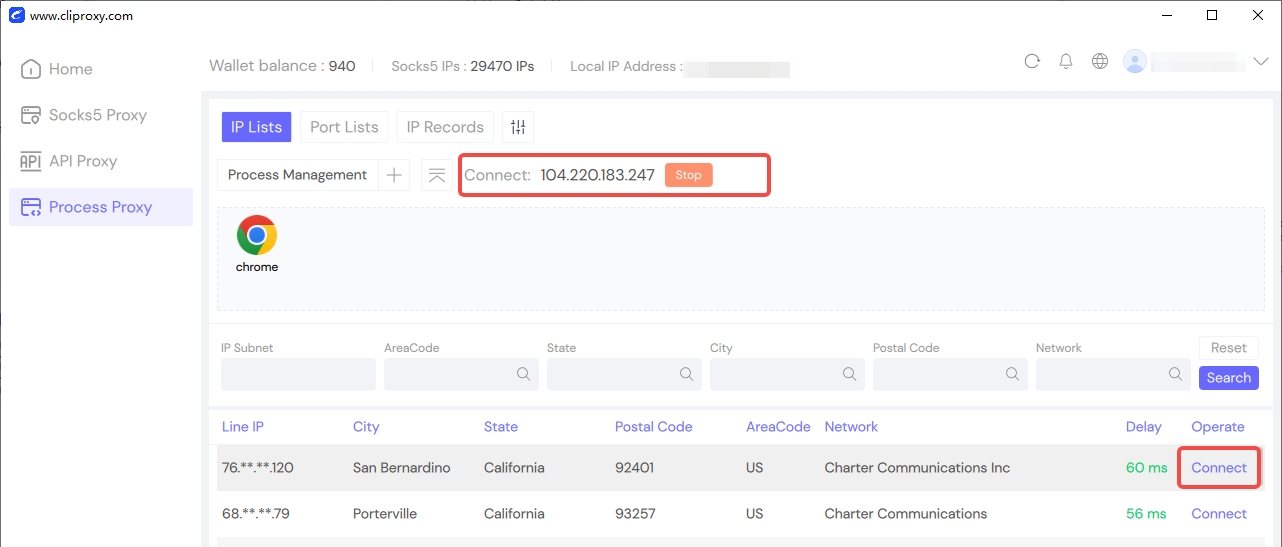Screen dimensions: 1282x547
Task: Switch to the IP Records tab
Action: coord(445,127)
